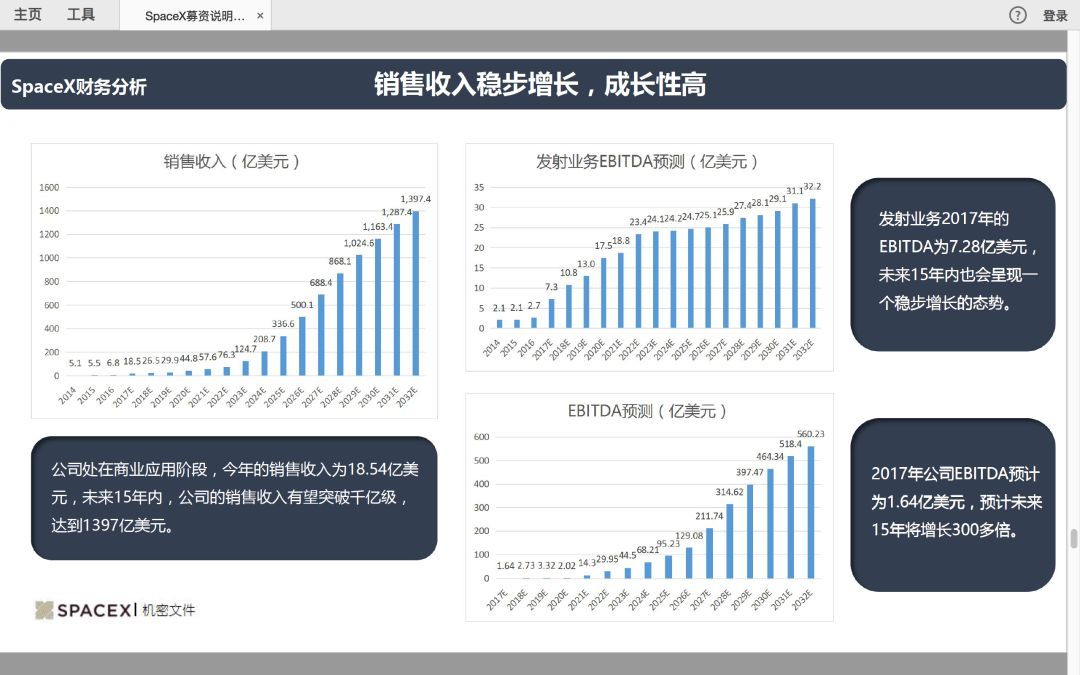Click the 500.1 data label
This screenshot has width=1080, height=675.
point(302,304)
